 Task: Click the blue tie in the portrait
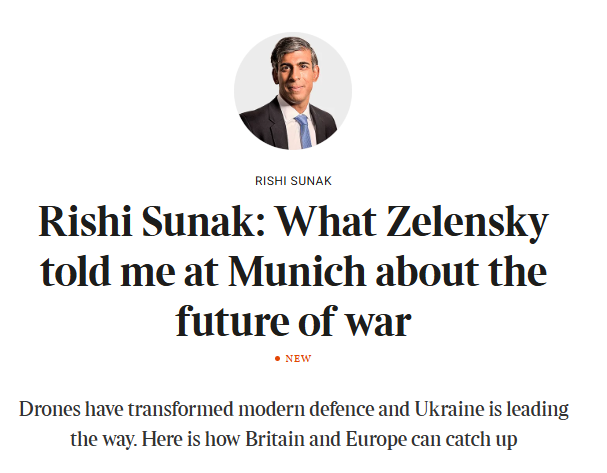coord(302,131)
